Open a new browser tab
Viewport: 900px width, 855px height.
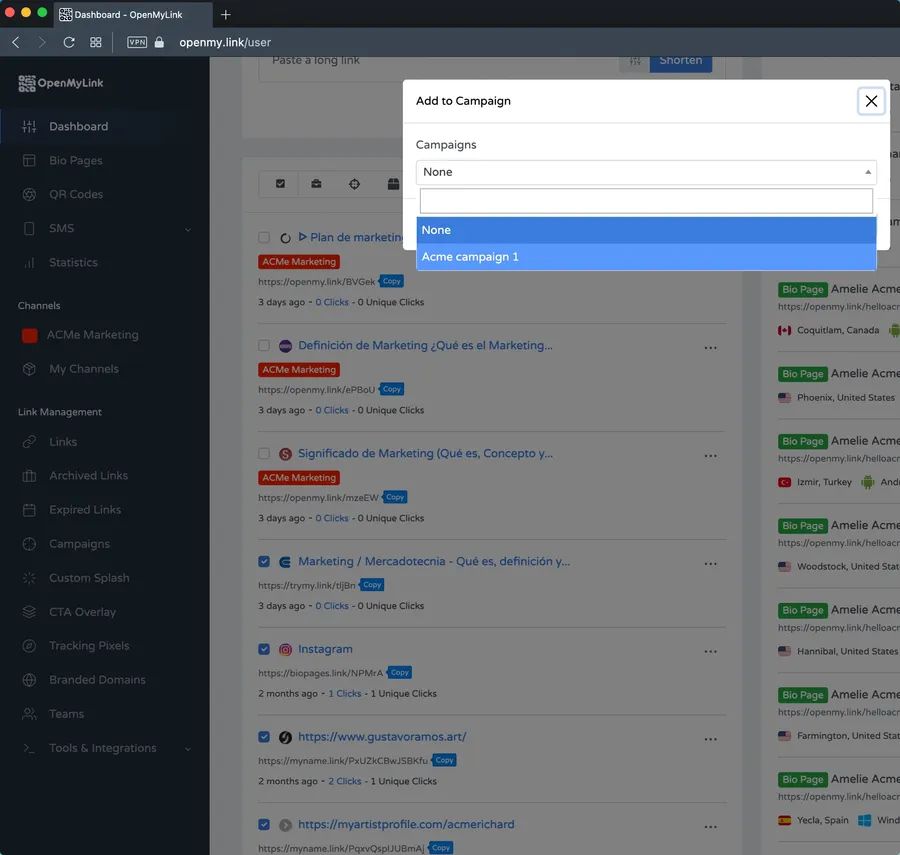226,14
